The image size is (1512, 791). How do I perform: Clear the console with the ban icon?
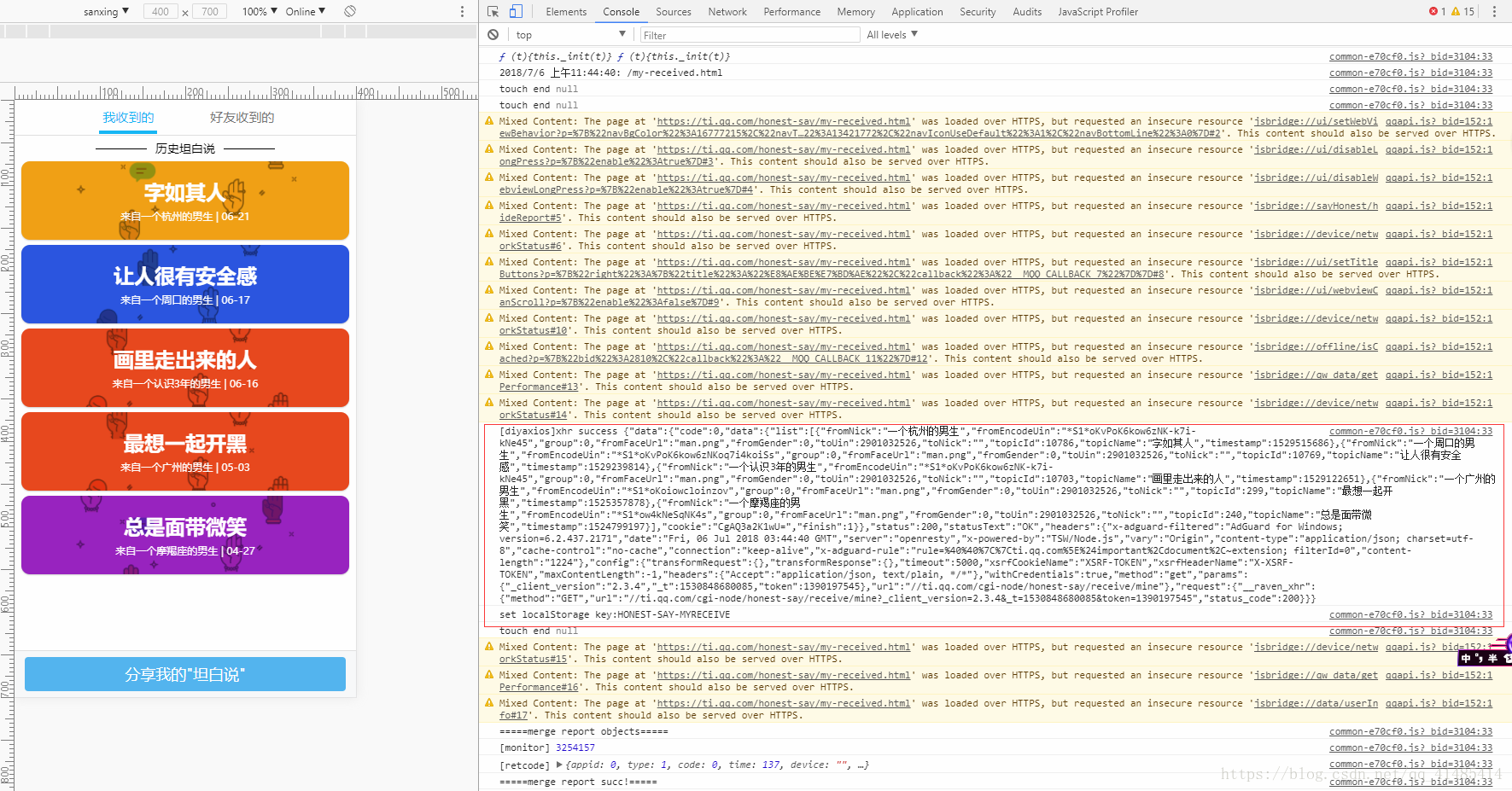(493, 35)
